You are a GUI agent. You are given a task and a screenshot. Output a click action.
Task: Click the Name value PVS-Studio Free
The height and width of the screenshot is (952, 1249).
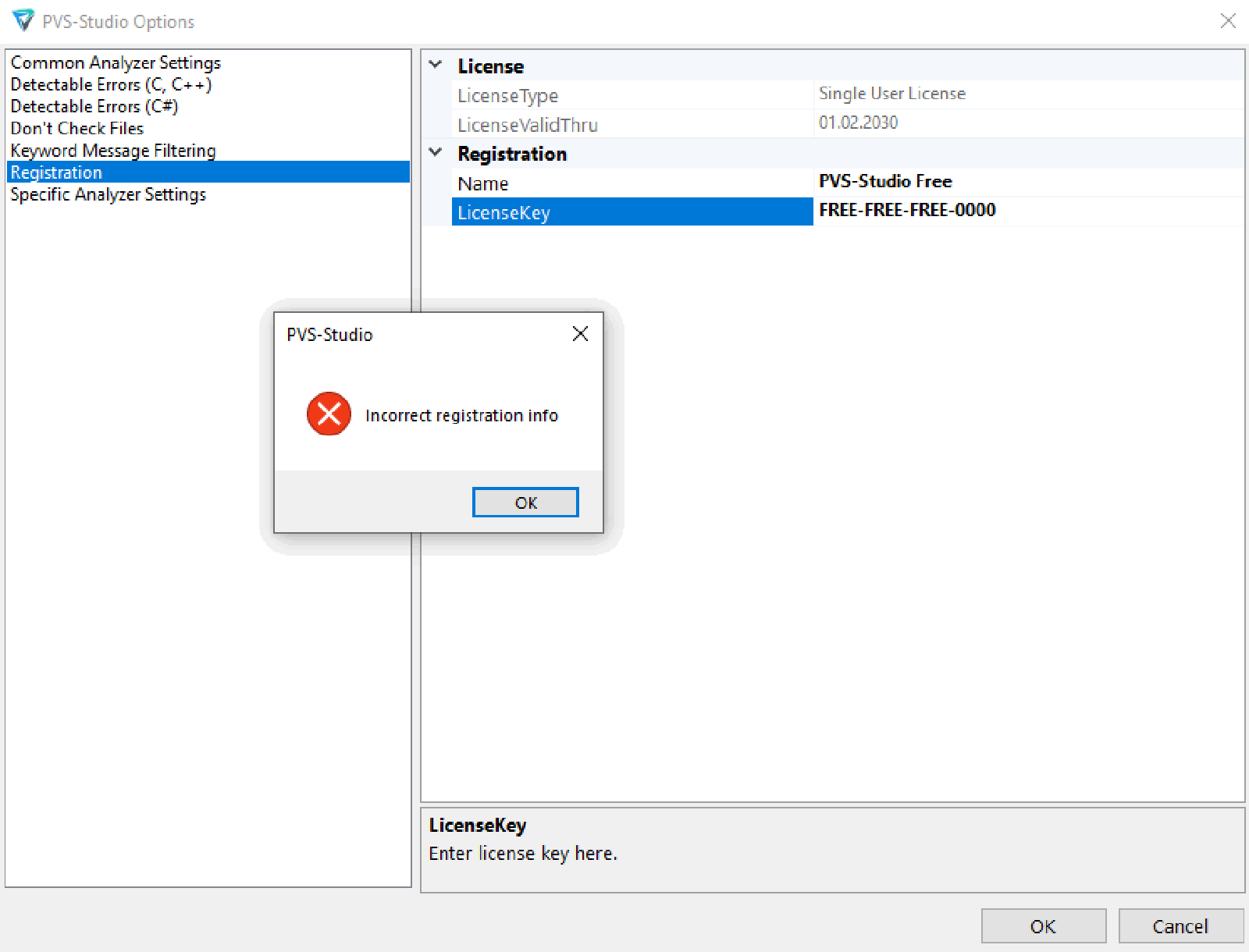click(x=885, y=182)
